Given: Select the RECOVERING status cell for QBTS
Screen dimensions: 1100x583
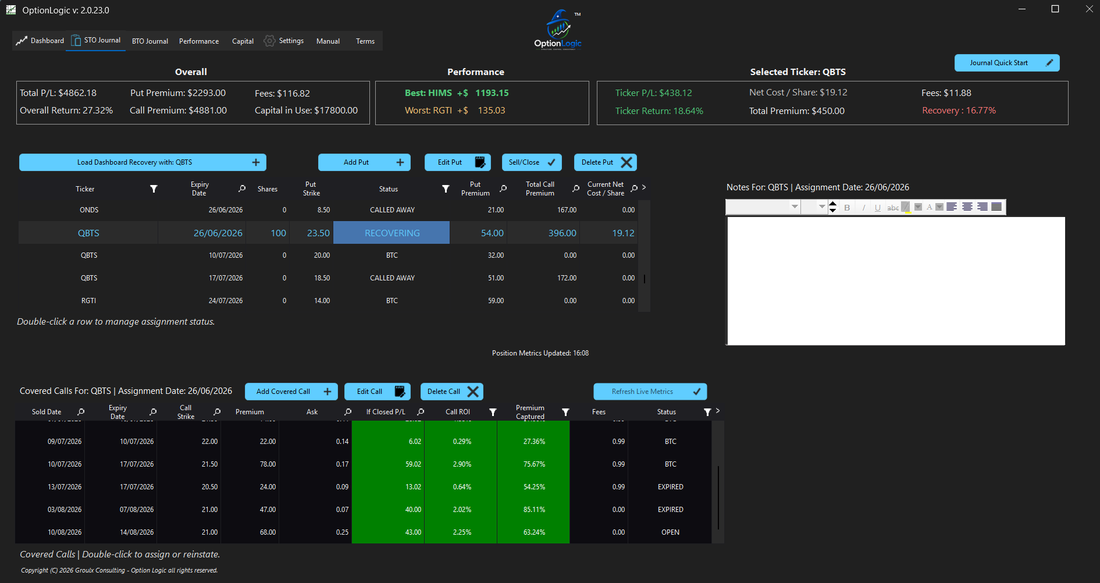Looking at the screenshot, I should pyautogui.click(x=391, y=233).
